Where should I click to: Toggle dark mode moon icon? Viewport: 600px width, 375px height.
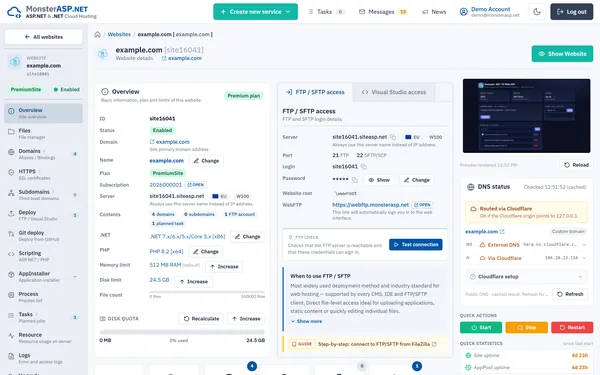pos(537,12)
